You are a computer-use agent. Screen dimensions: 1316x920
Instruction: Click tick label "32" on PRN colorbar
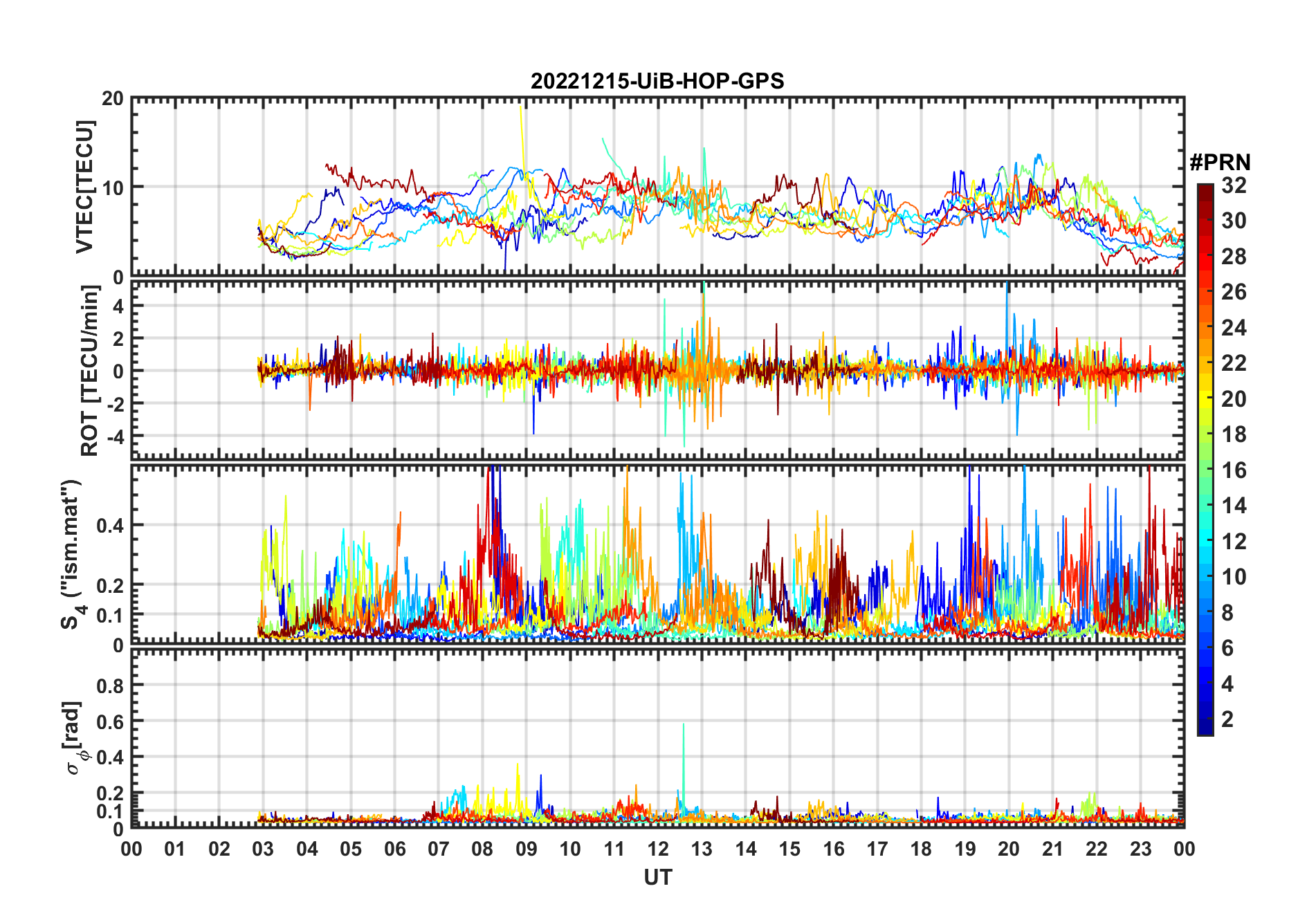tap(1234, 185)
